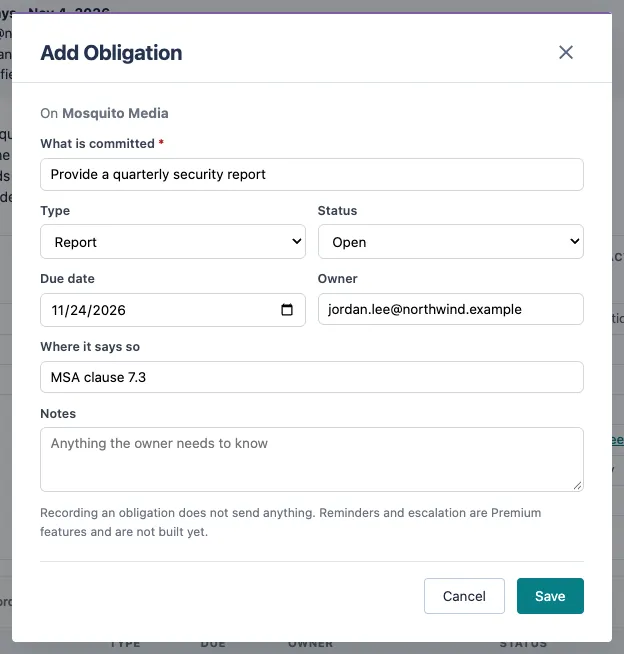Click the What is committed text field

pyautogui.click(x=312, y=174)
